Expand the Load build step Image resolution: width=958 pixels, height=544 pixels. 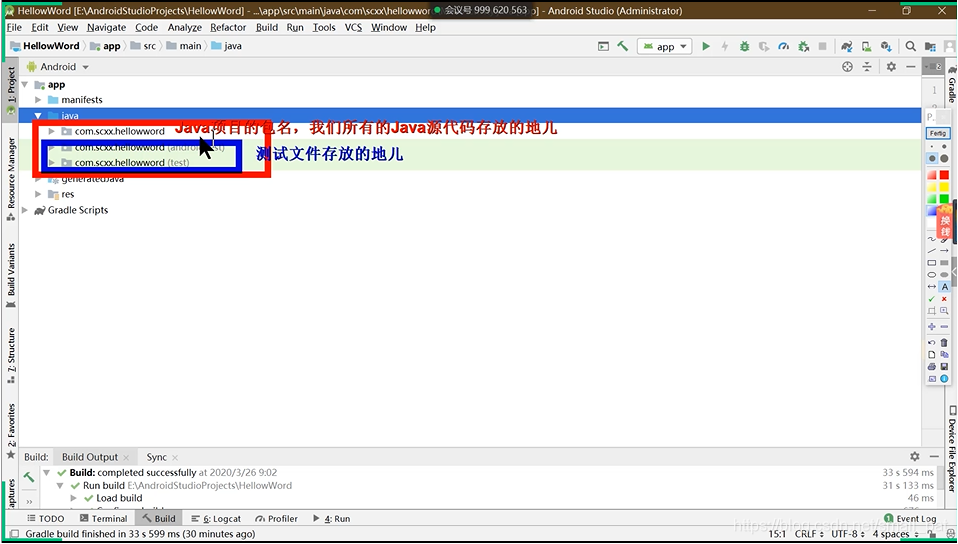pyautogui.click(x=73, y=498)
